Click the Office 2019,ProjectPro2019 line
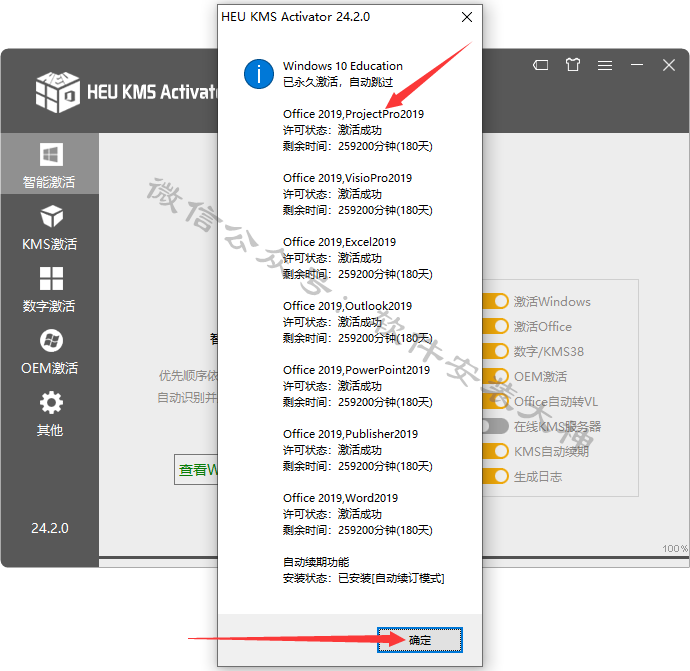 [x=353, y=114]
